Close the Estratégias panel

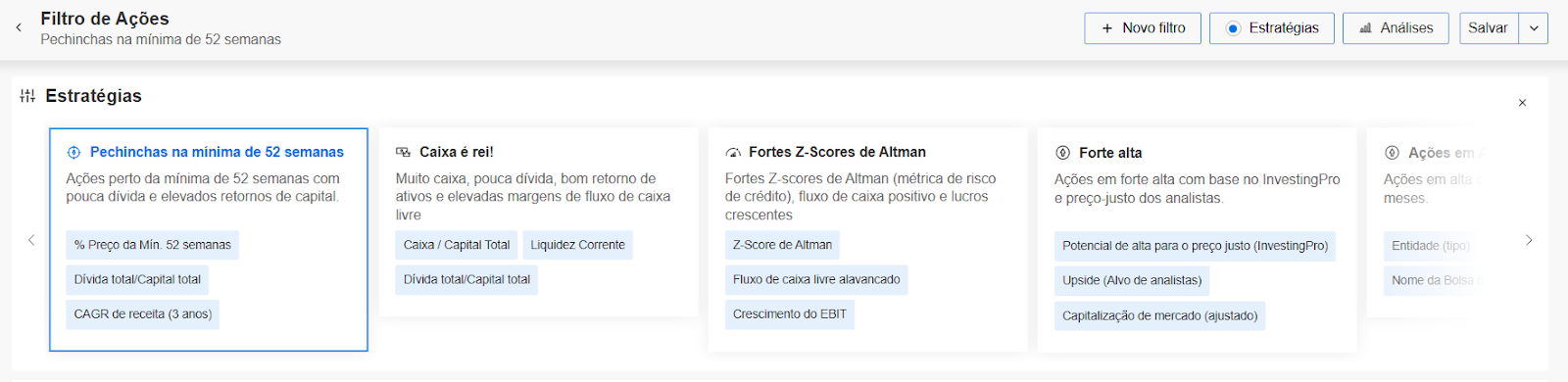tap(1522, 103)
